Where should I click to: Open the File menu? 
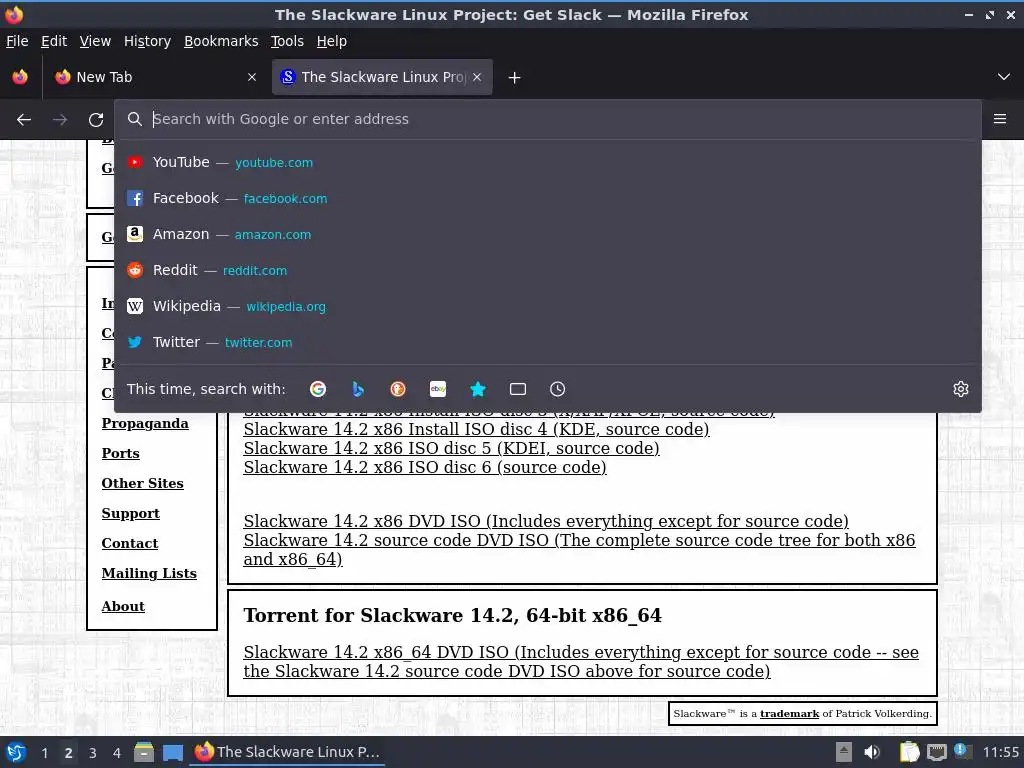pyautogui.click(x=17, y=41)
